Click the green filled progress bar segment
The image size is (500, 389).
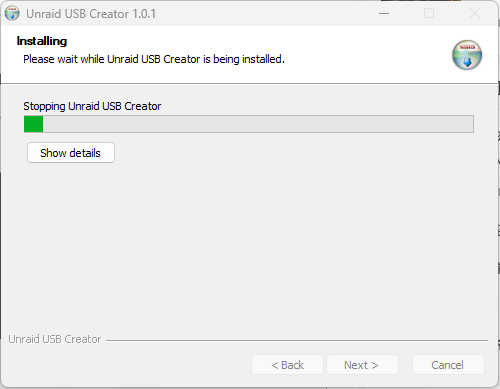33,124
